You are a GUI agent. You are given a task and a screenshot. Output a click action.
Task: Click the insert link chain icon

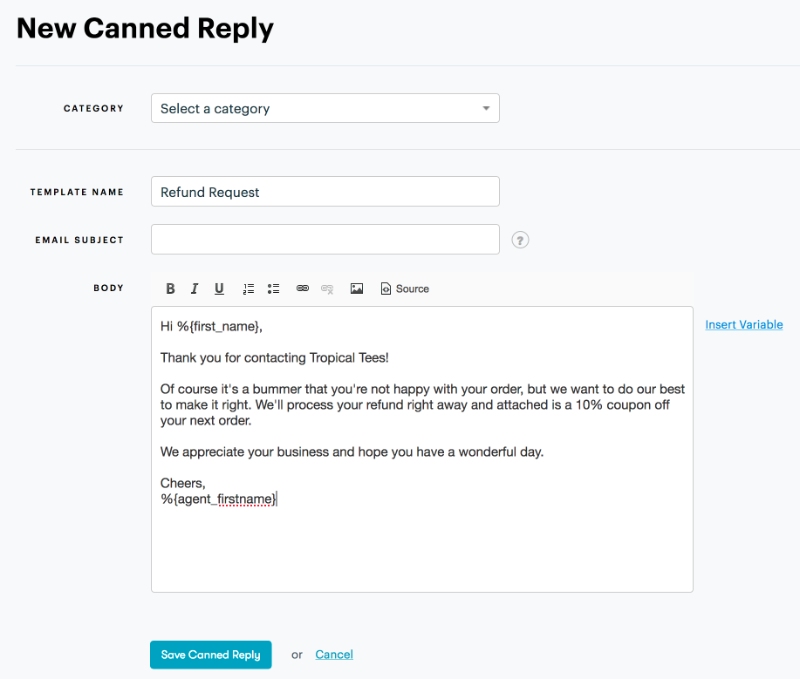[302, 289]
